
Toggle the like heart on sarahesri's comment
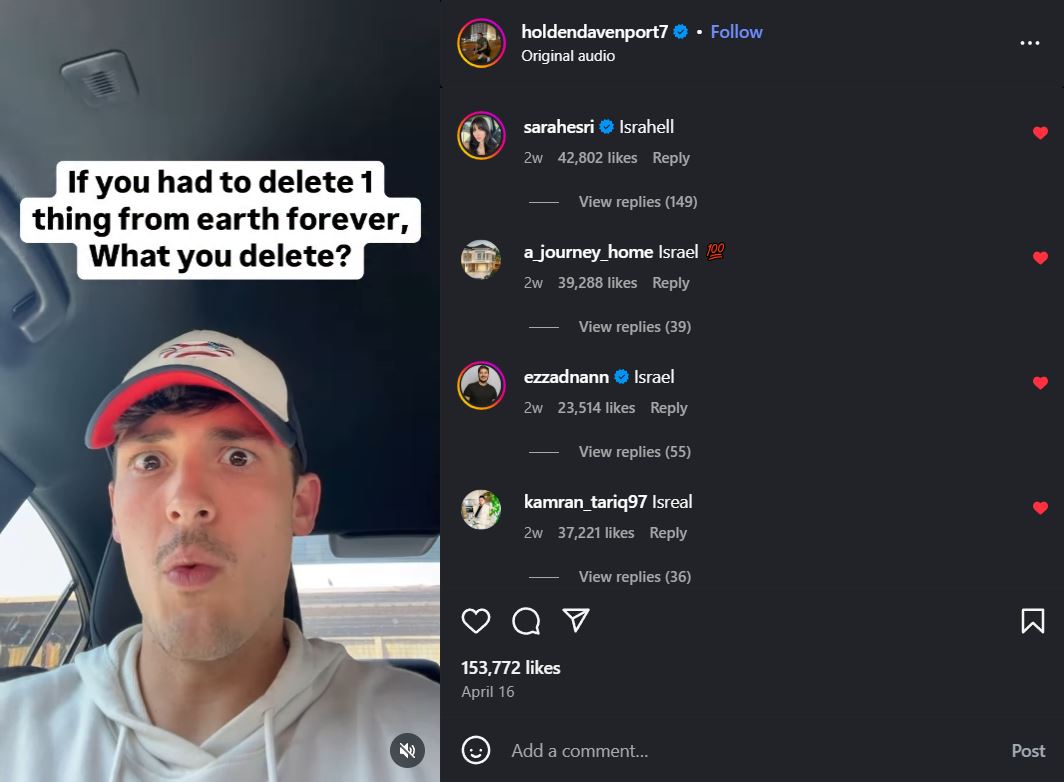click(1040, 133)
